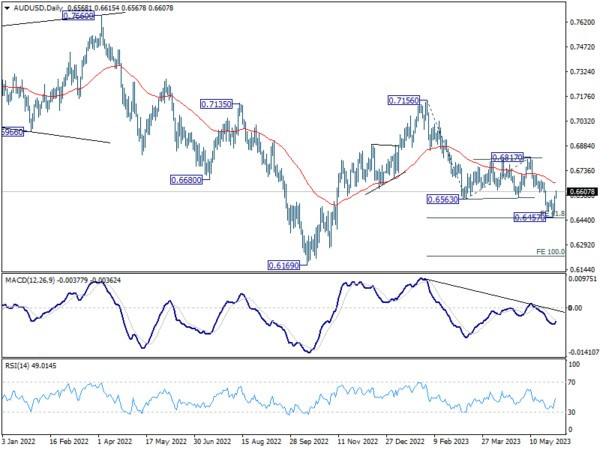
Task: Select the 0.64400 price axis value
Action: pos(583,220)
